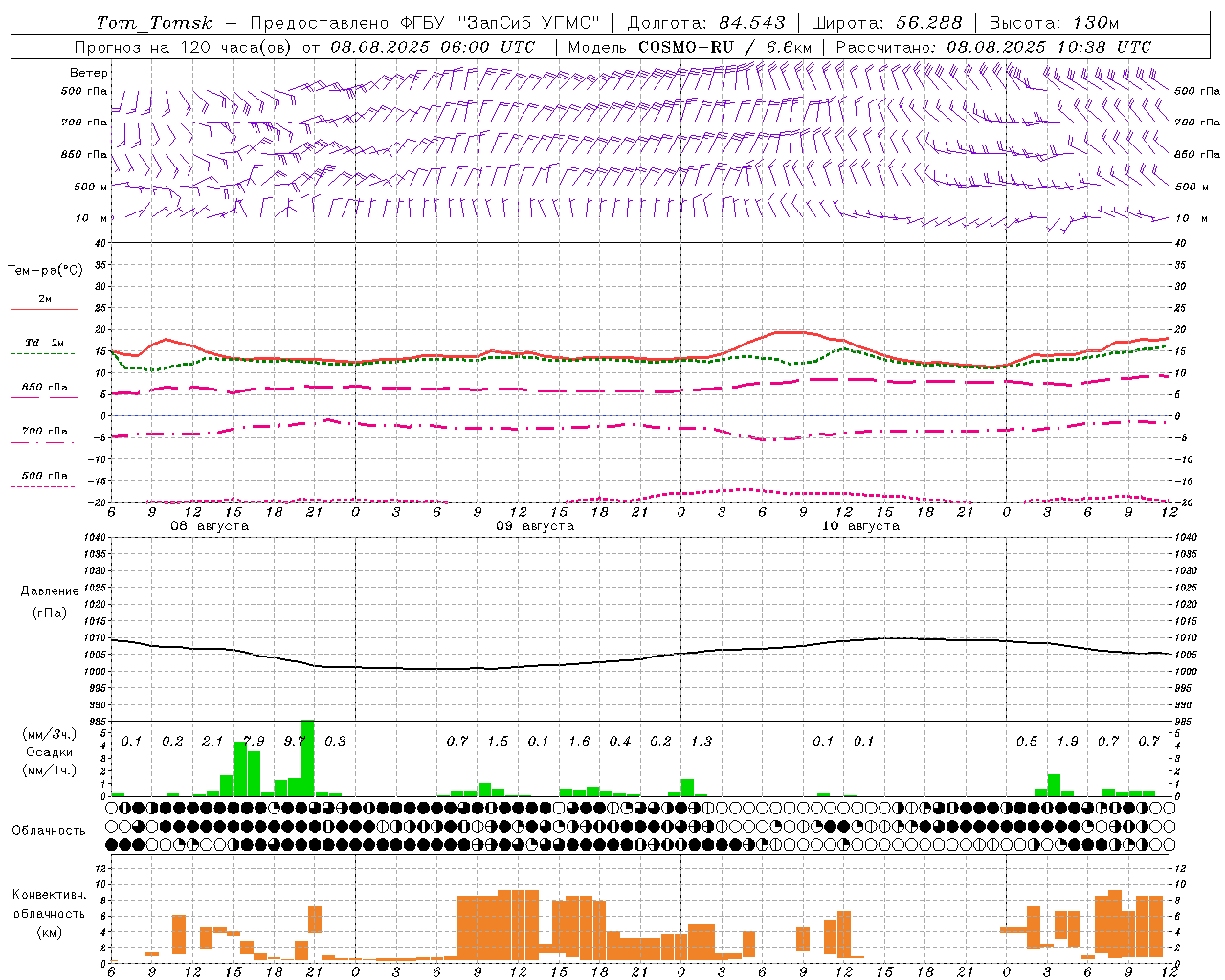Click the 9.7 precipitation total value
This screenshot has height=980, width=1225.
pos(294,742)
